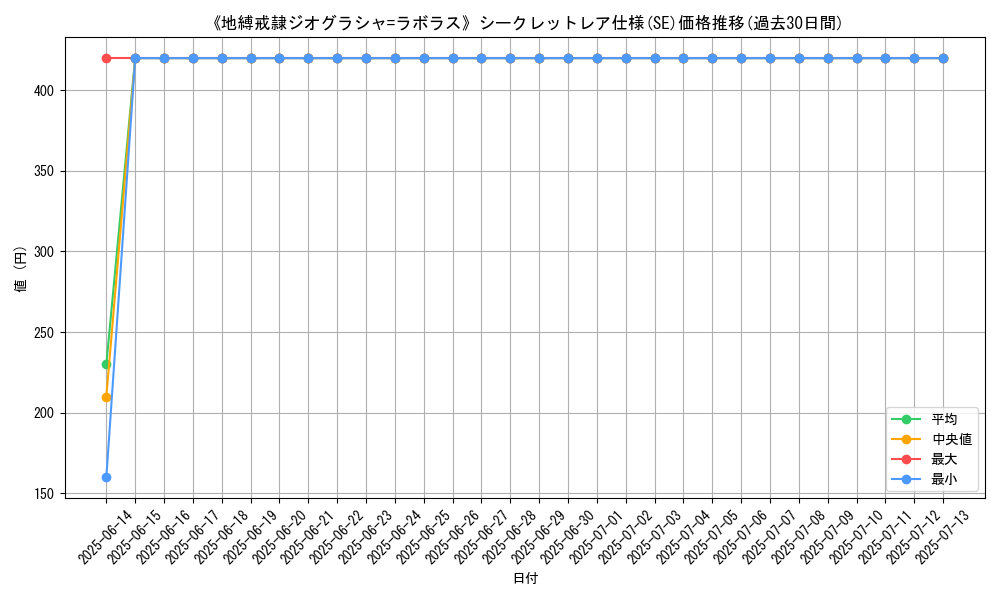This screenshot has width=1000, height=600.
Task: Click the date label 2025-06-15
Action: click(x=134, y=538)
